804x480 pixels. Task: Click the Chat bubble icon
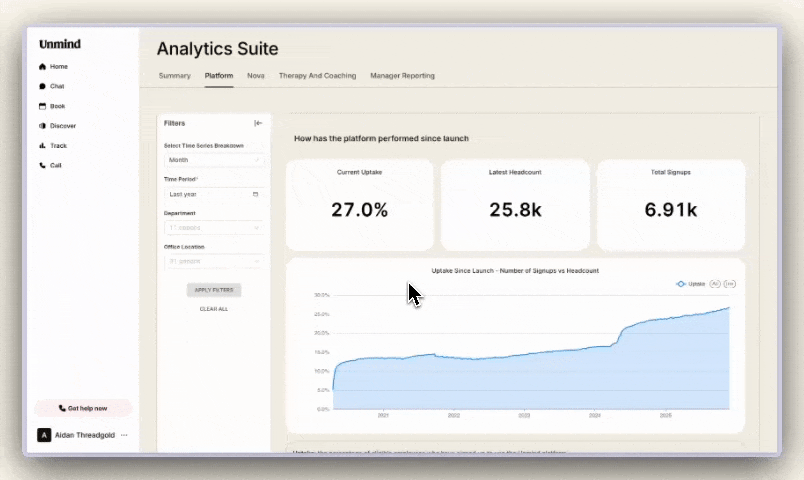(42, 86)
